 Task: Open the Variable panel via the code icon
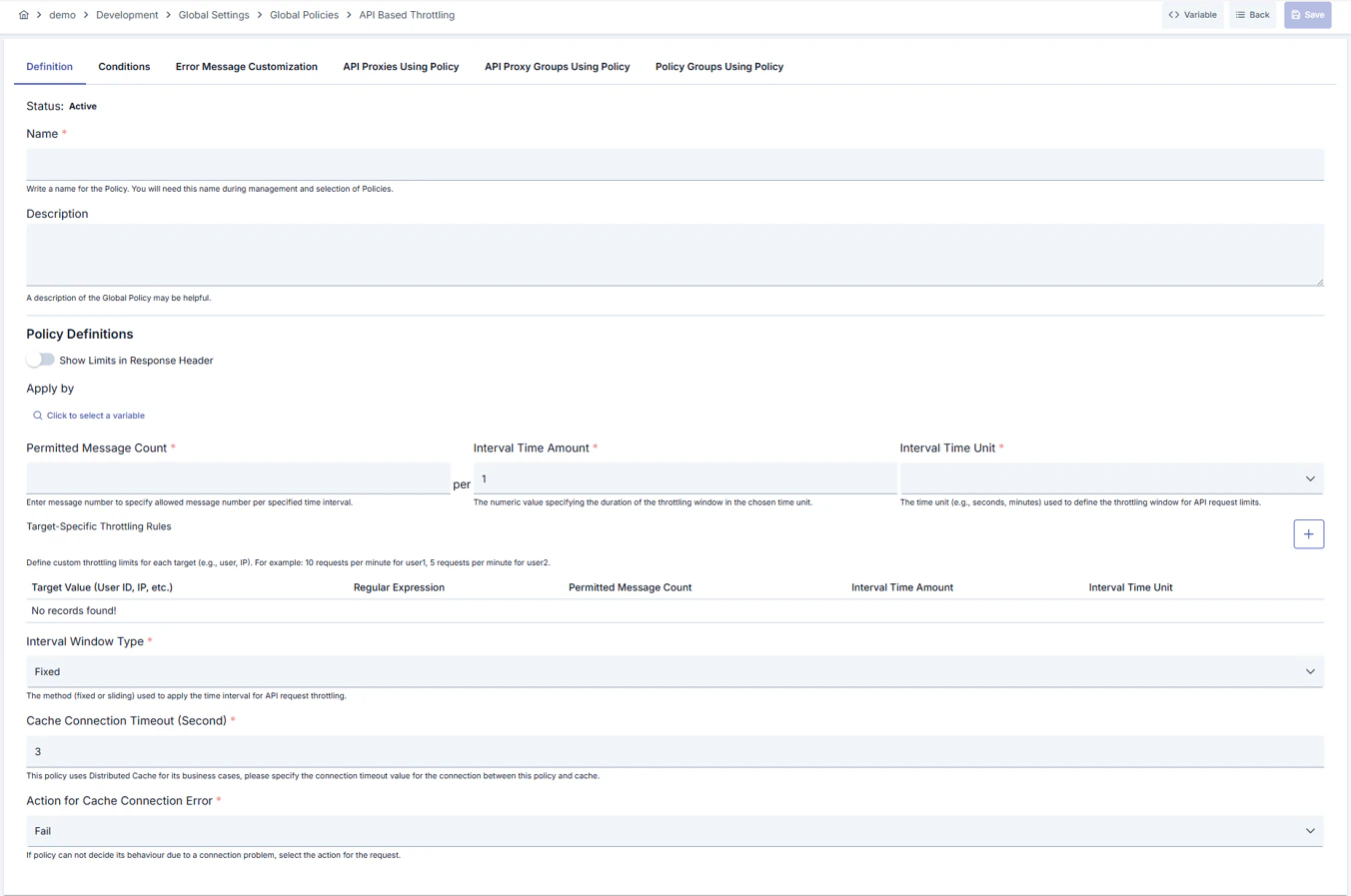[x=1174, y=14]
